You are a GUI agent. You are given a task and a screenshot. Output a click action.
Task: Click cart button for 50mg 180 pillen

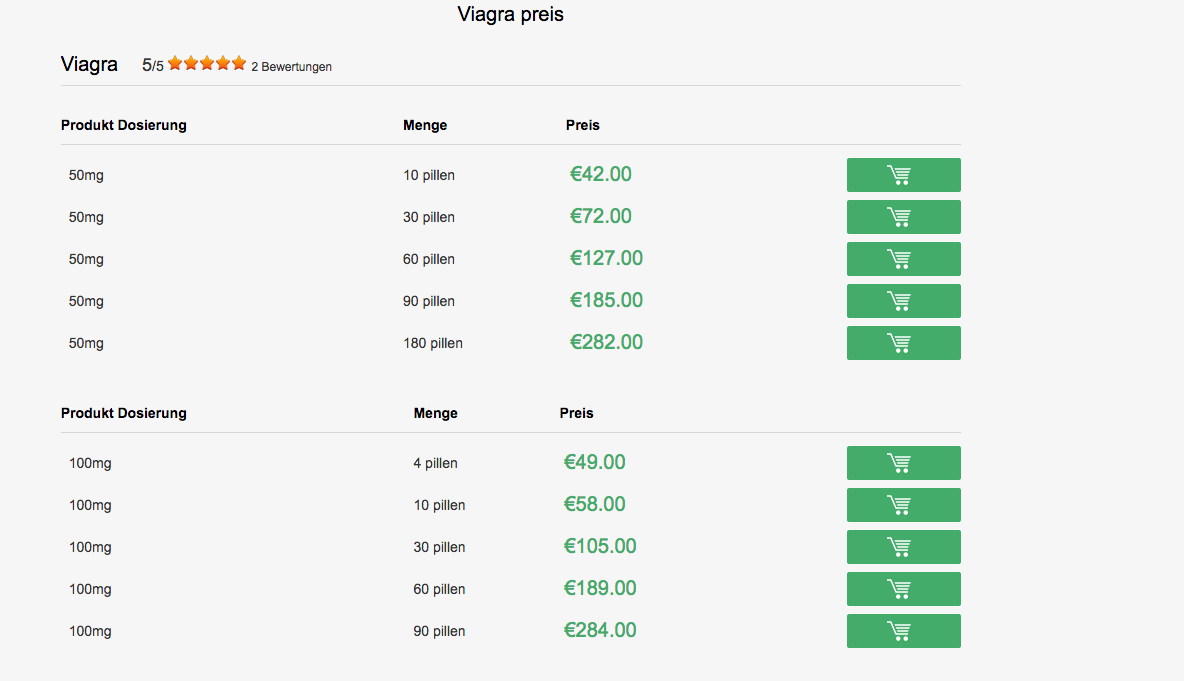coord(903,343)
